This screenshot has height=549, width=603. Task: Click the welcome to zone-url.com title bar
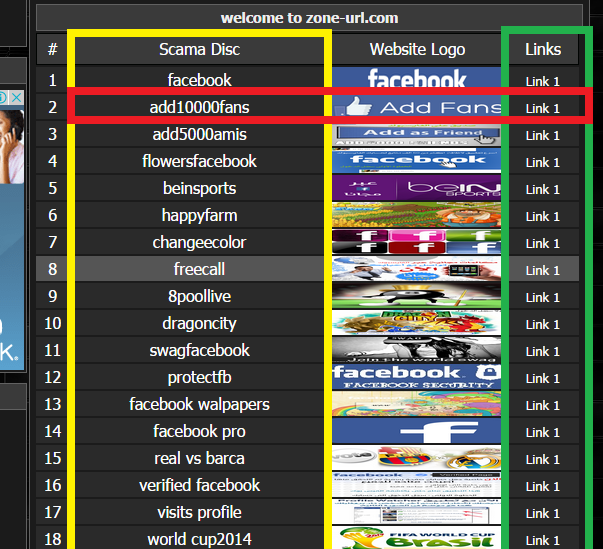[309, 18]
